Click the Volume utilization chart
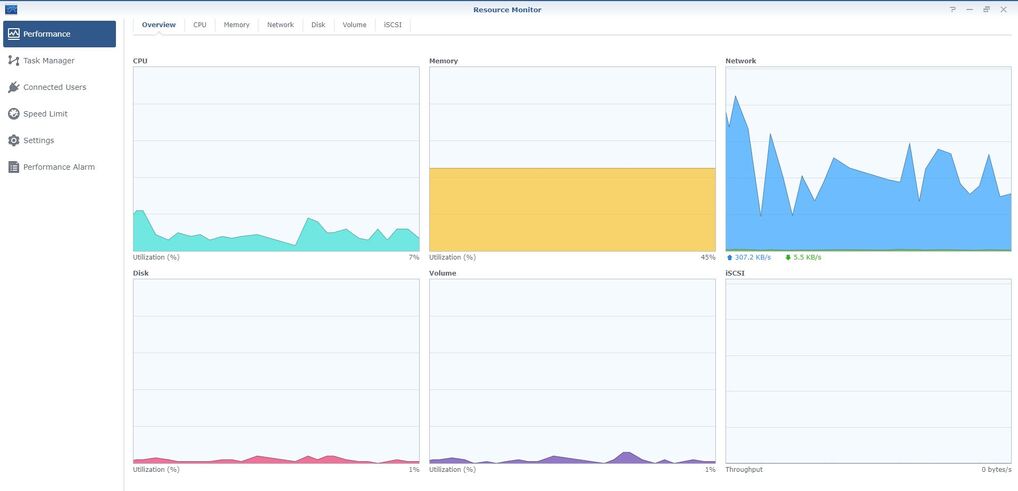Image resolution: width=1018 pixels, height=491 pixels. [572, 371]
